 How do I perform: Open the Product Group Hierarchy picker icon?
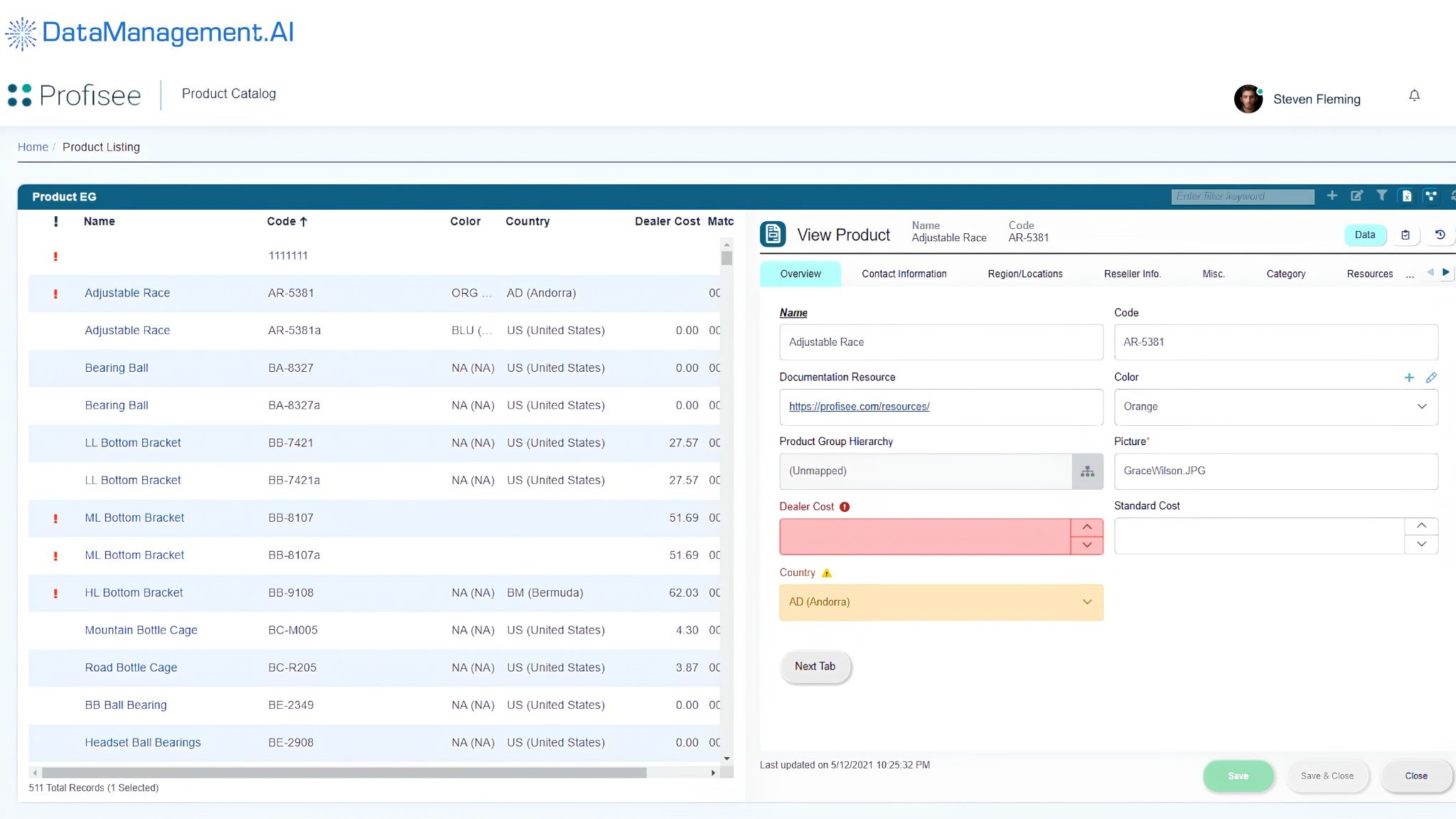[1087, 471]
